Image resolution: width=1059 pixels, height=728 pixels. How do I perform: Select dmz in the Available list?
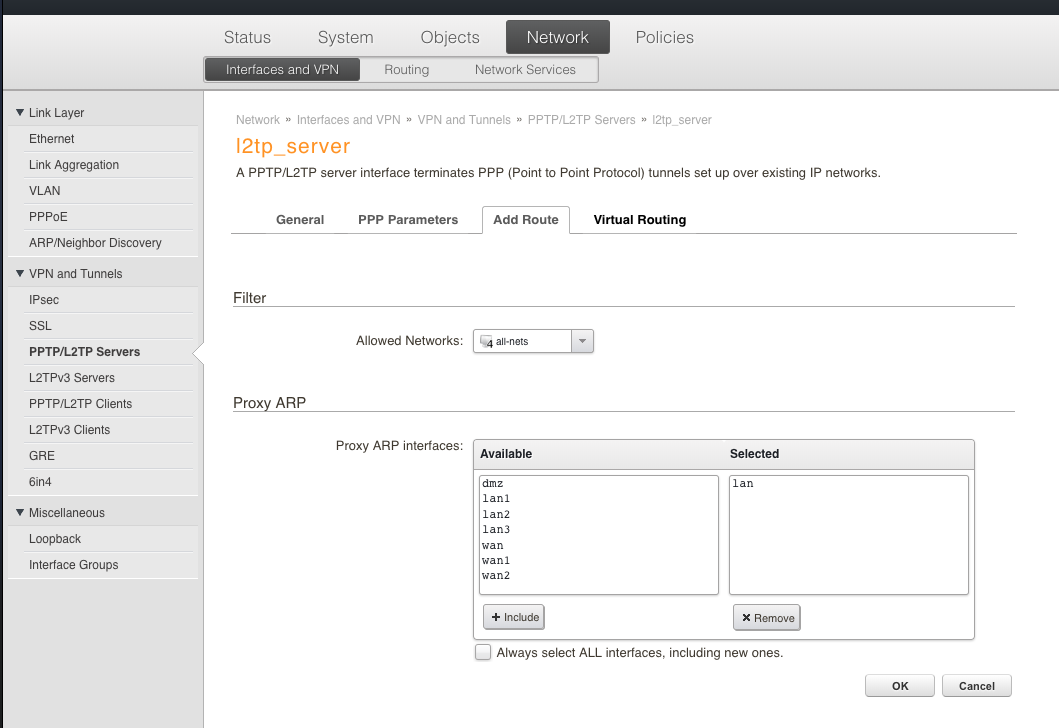point(492,483)
